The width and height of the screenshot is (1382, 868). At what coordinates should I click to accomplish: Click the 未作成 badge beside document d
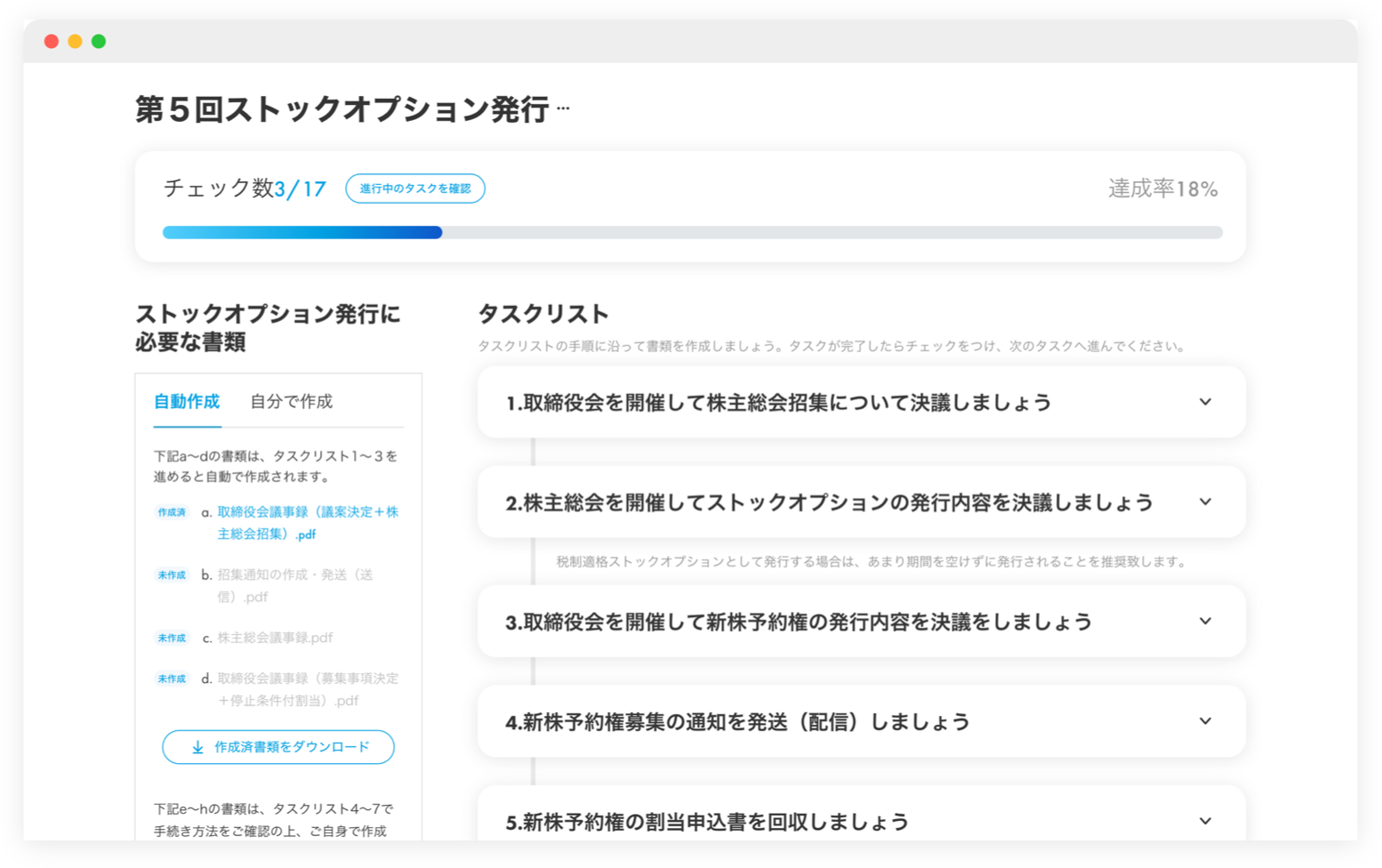(x=172, y=679)
